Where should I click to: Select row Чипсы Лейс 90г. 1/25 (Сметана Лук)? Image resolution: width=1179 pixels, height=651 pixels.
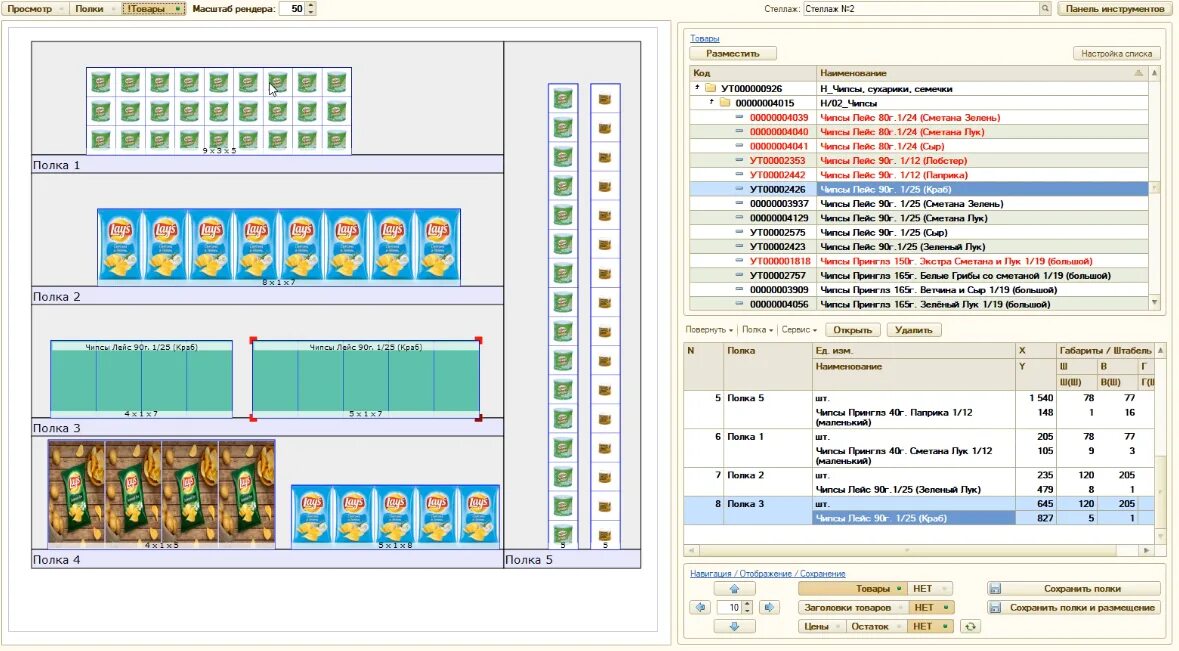pos(920,218)
